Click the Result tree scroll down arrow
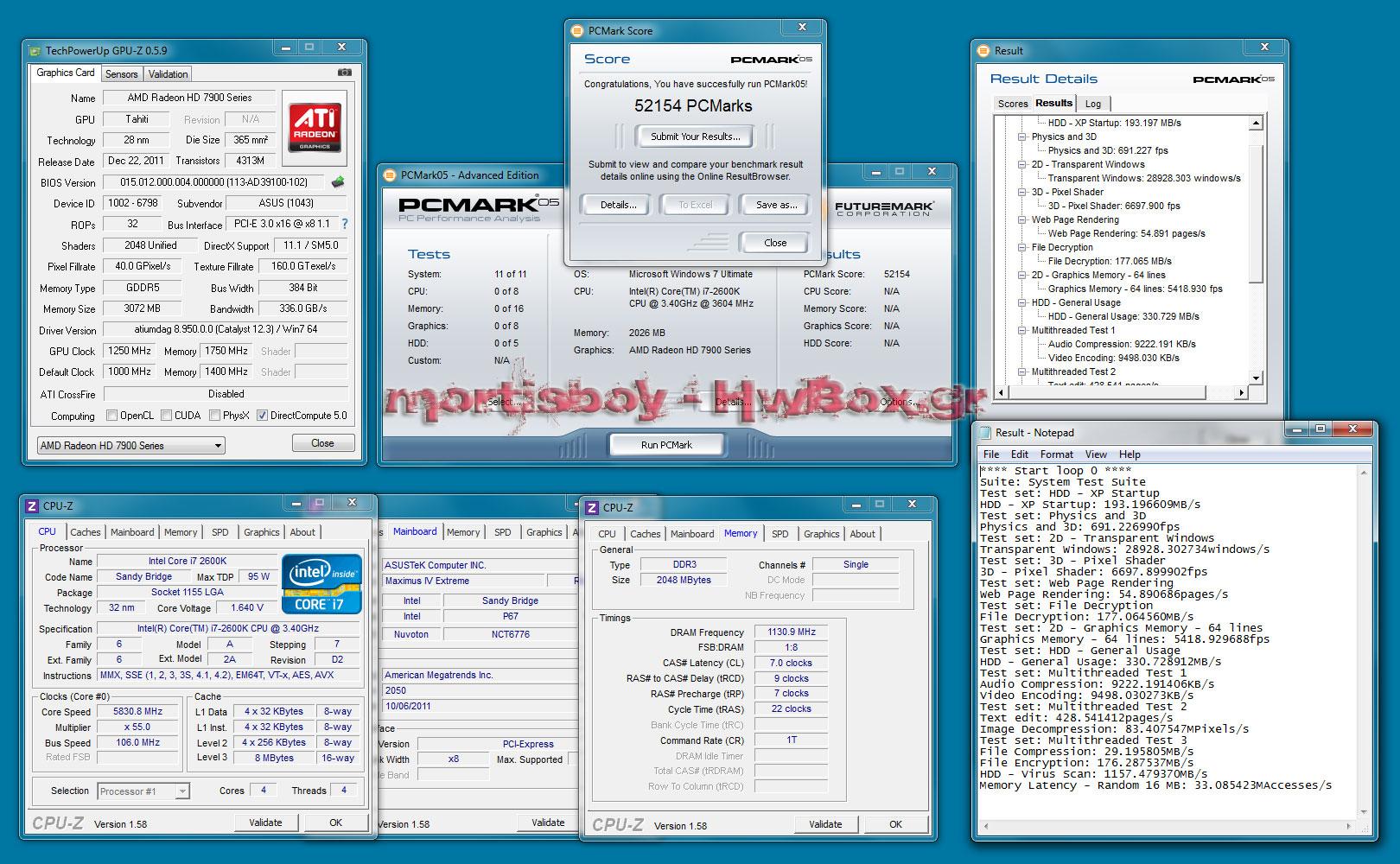1400x864 pixels. (1257, 378)
